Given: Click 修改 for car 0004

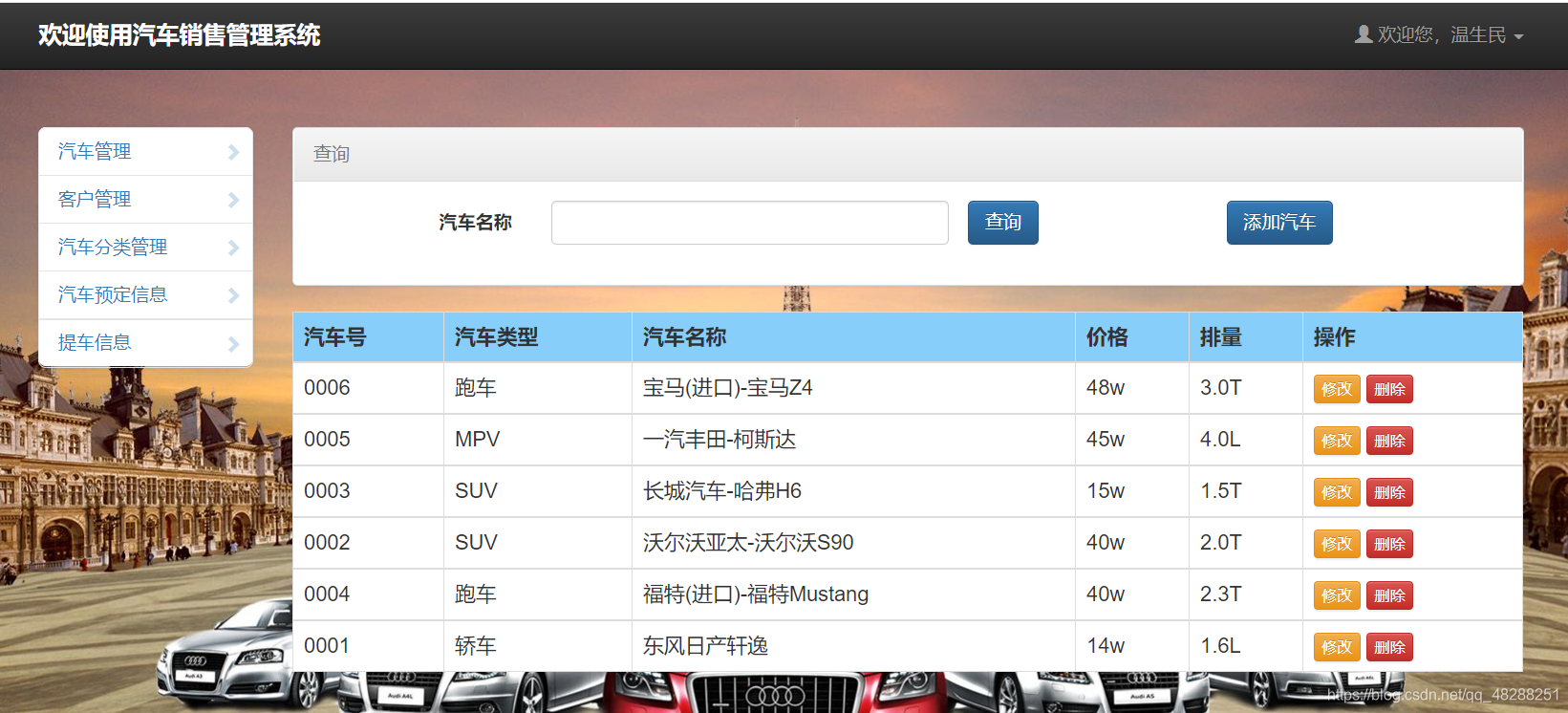Looking at the screenshot, I should [x=1337, y=595].
